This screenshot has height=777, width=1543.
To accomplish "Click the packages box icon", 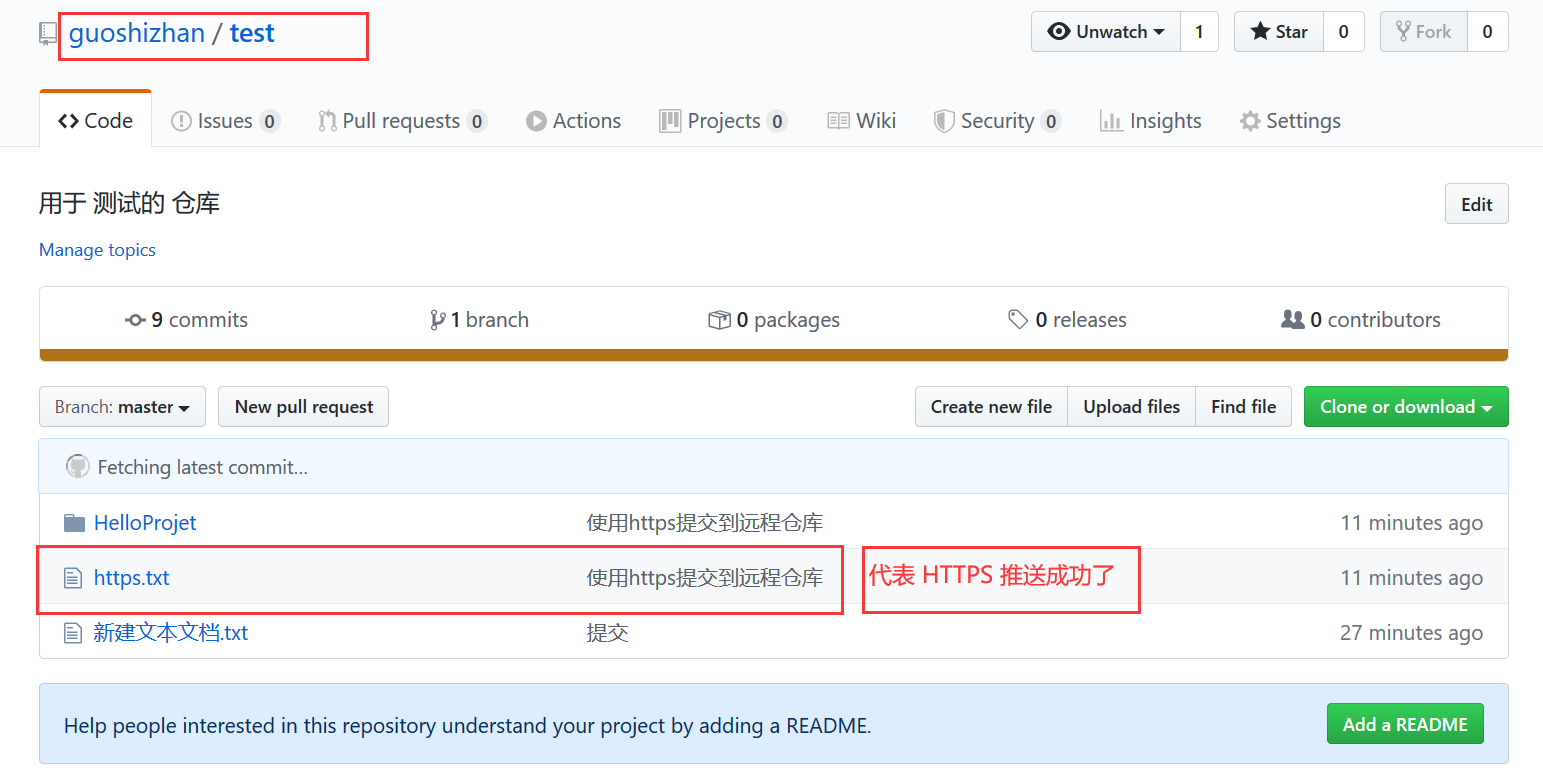I will coord(719,320).
